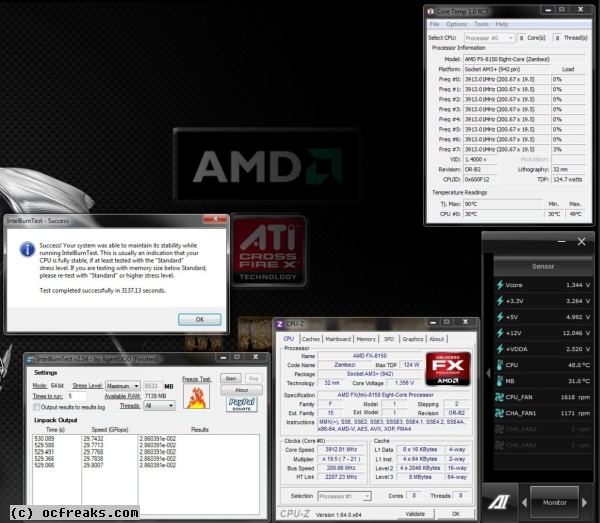Open the Stress Level dropdown set to Maximum
Screen dimensions: 600x523
coord(123,386)
